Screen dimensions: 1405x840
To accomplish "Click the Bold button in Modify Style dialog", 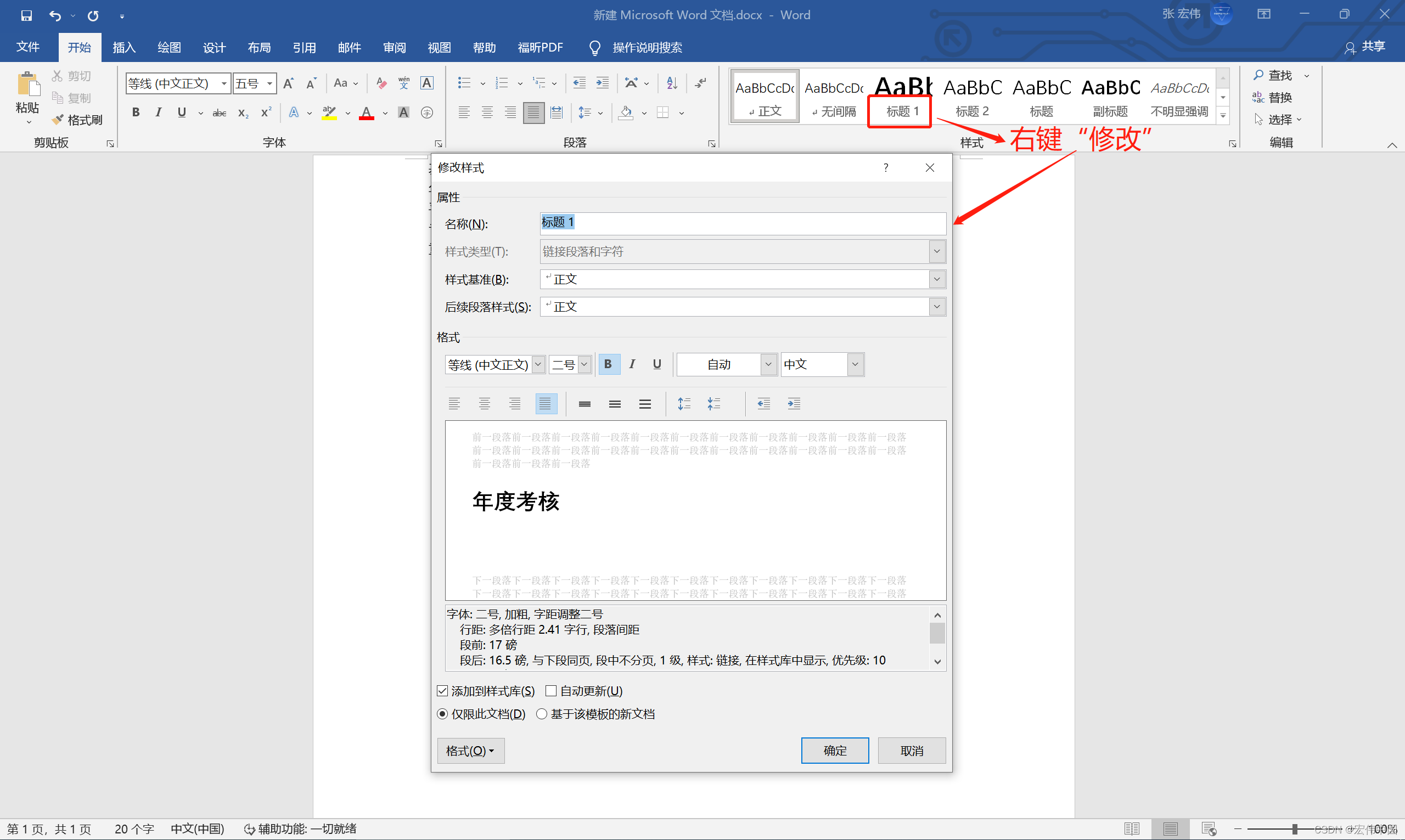I will 608,364.
